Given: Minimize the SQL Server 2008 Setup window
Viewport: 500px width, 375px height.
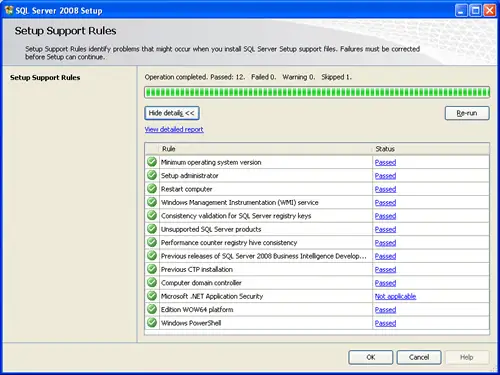Looking at the screenshot, I should pos(461,10).
